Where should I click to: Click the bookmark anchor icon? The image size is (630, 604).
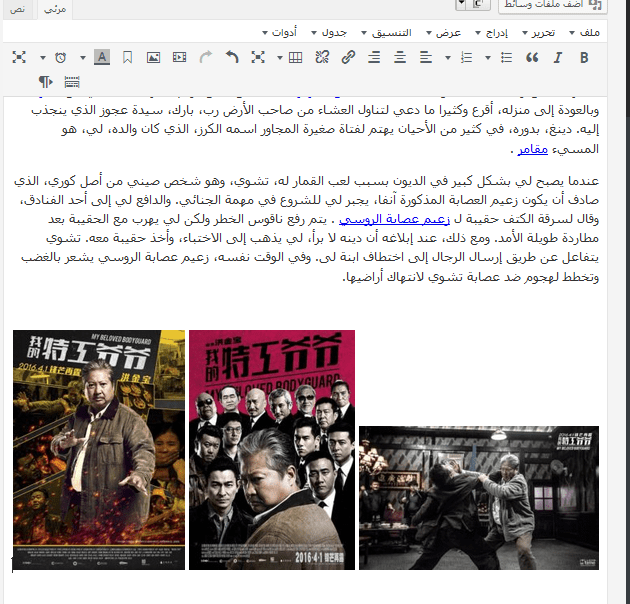pos(127,57)
